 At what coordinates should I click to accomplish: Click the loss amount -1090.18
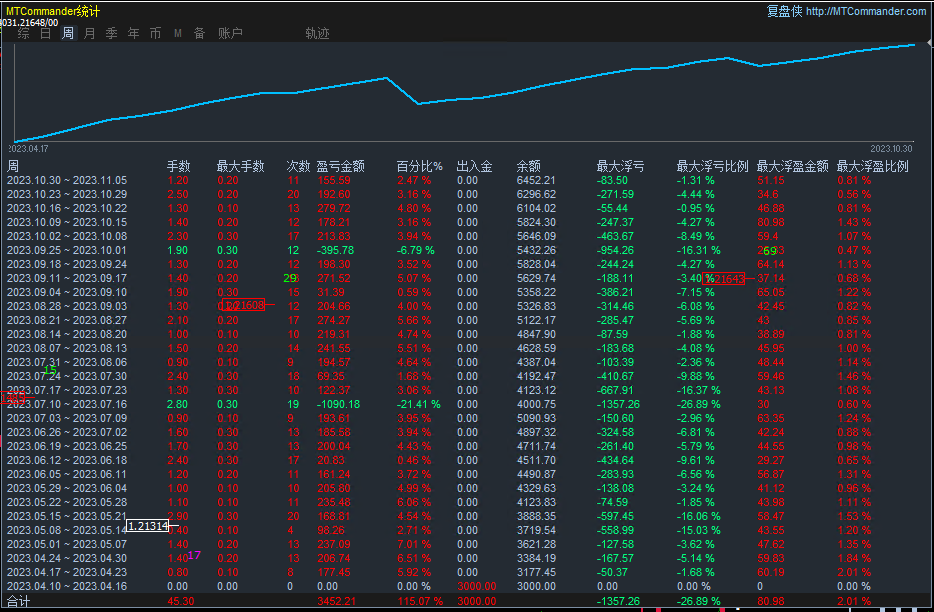click(x=338, y=405)
